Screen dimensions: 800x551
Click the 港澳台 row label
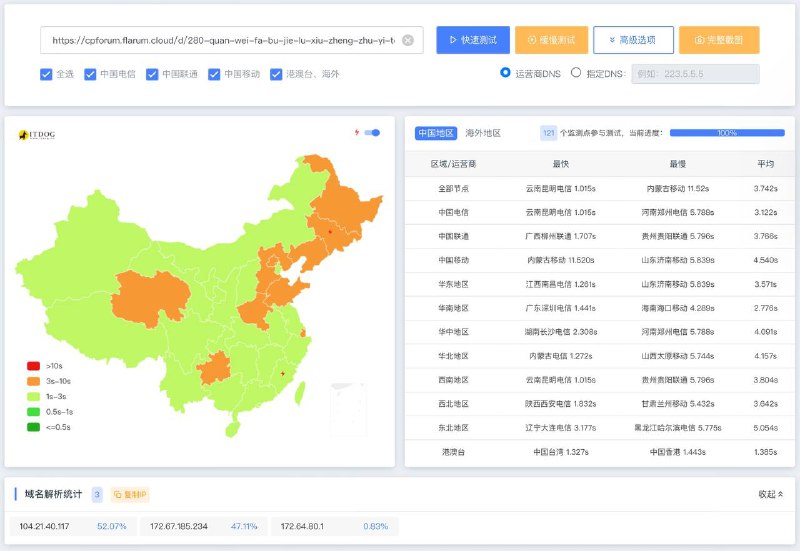[x=453, y=452]
